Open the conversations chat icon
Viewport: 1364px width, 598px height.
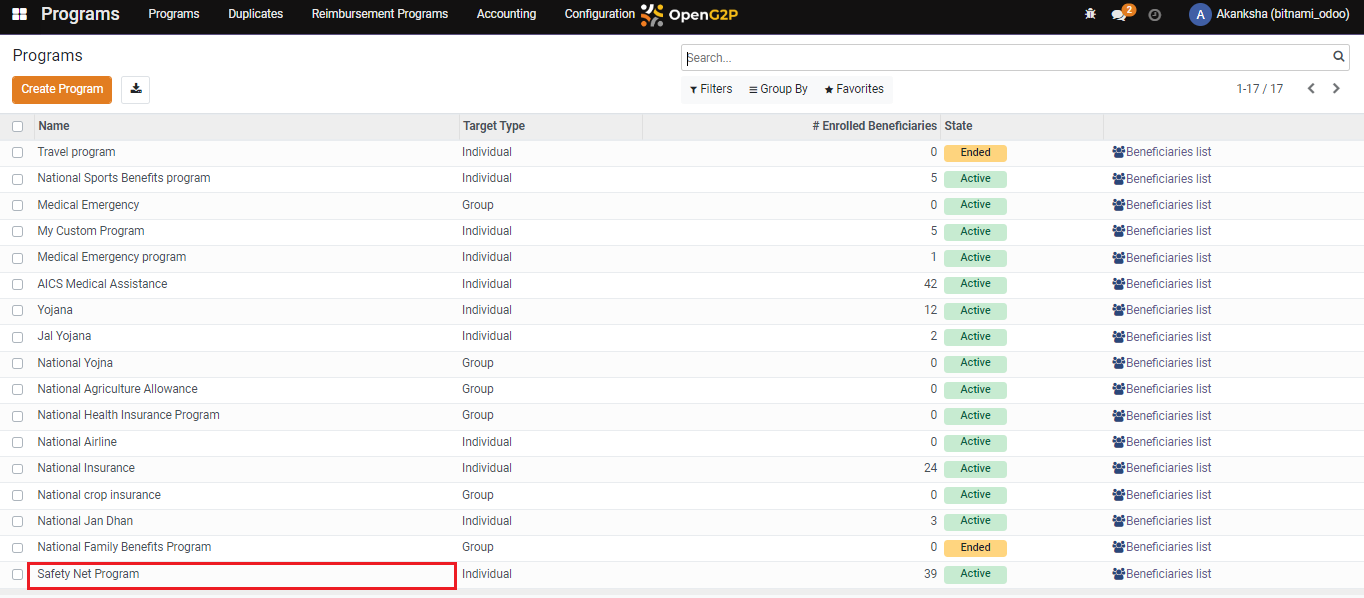tap(1119, 15)
